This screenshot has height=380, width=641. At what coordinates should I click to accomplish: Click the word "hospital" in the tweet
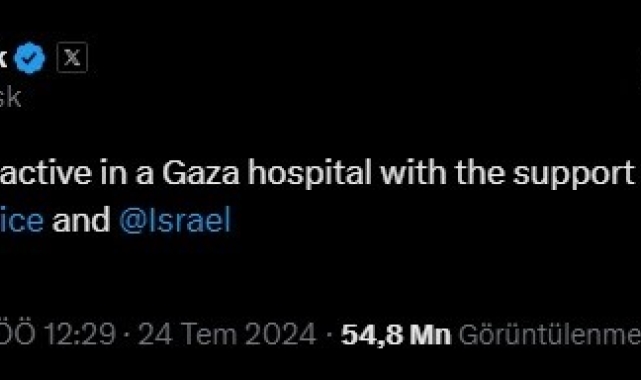point(310,174)
